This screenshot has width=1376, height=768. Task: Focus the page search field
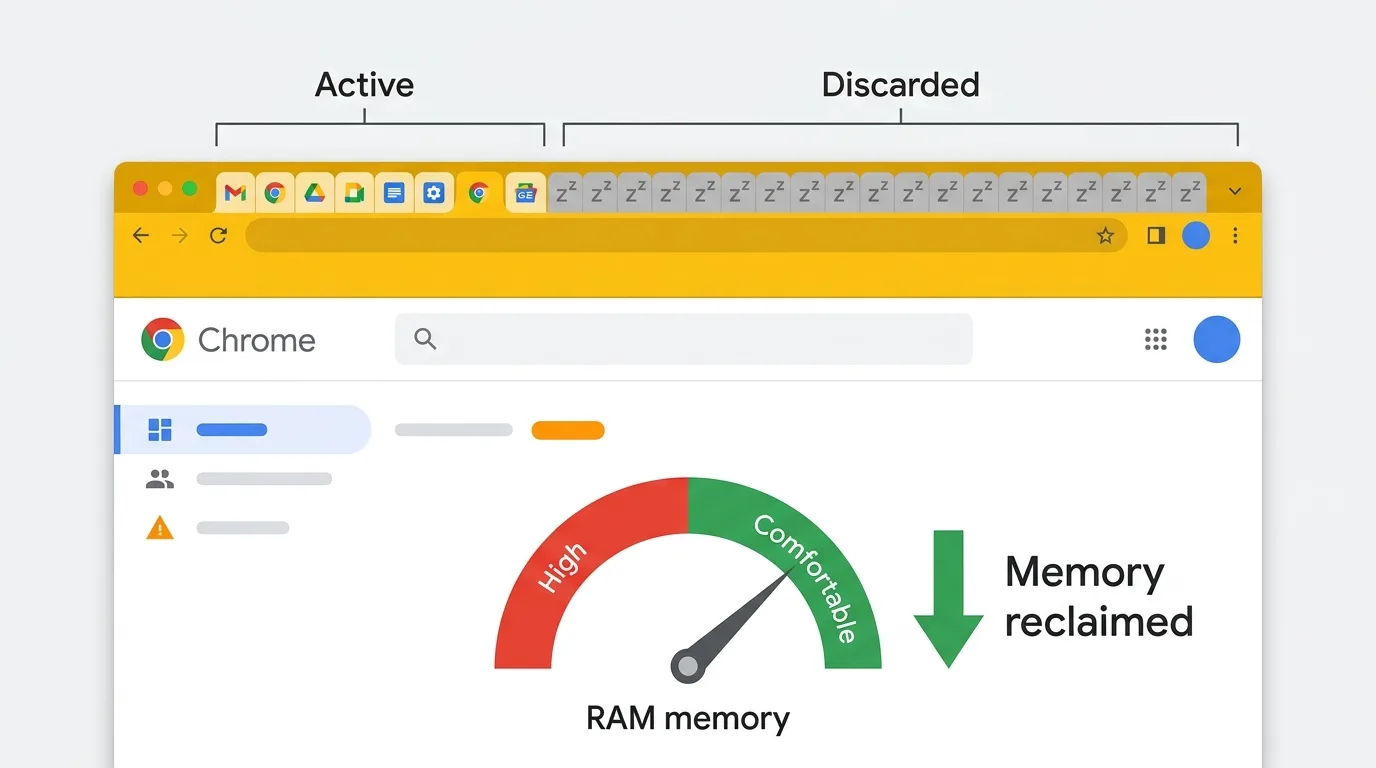coord(684,339)
